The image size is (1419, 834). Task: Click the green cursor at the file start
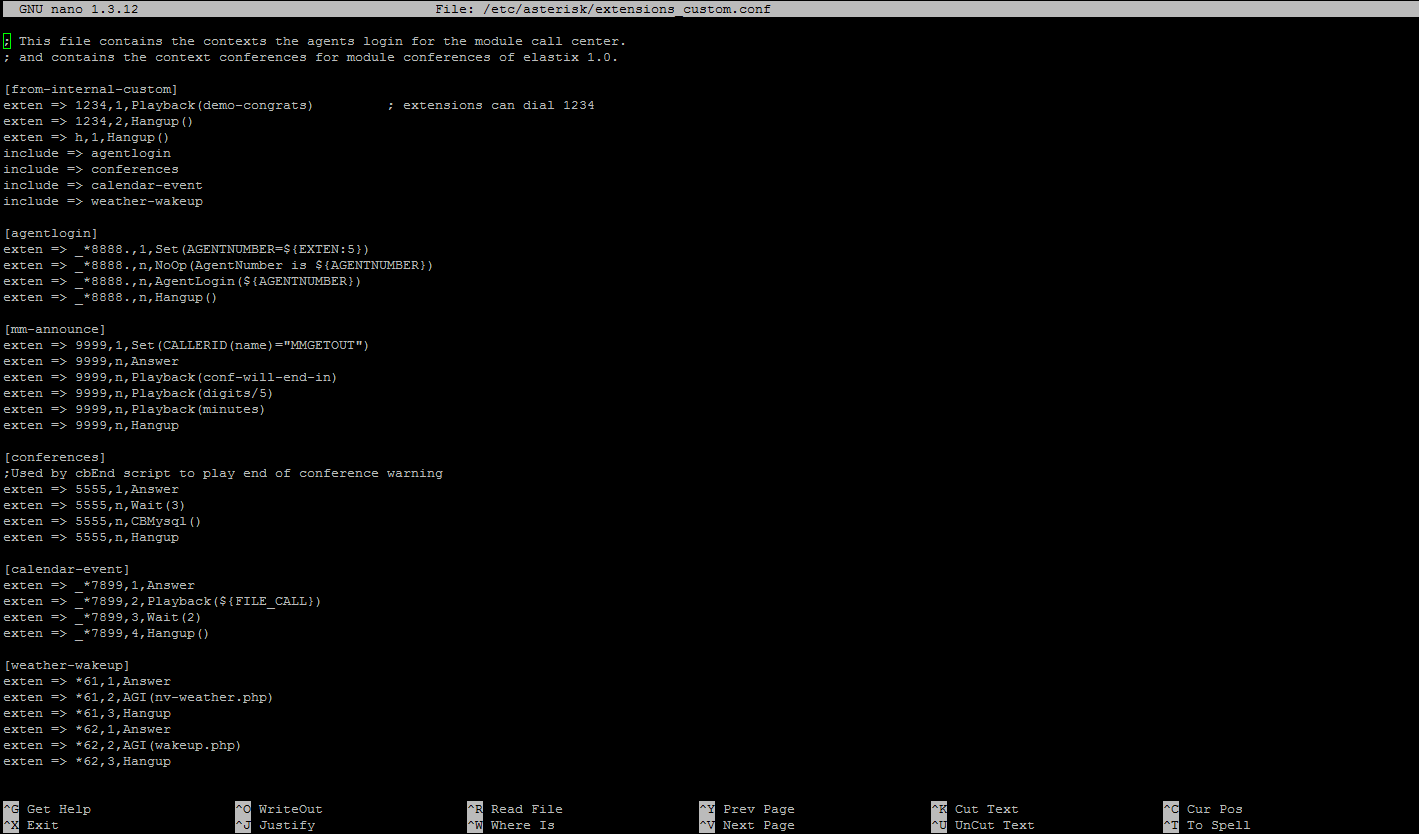7,41
